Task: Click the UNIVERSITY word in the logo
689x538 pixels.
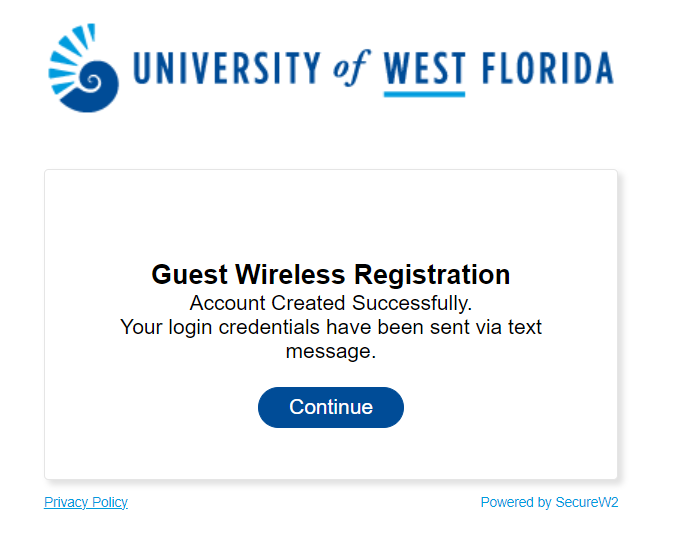Action: click(227, 68)
